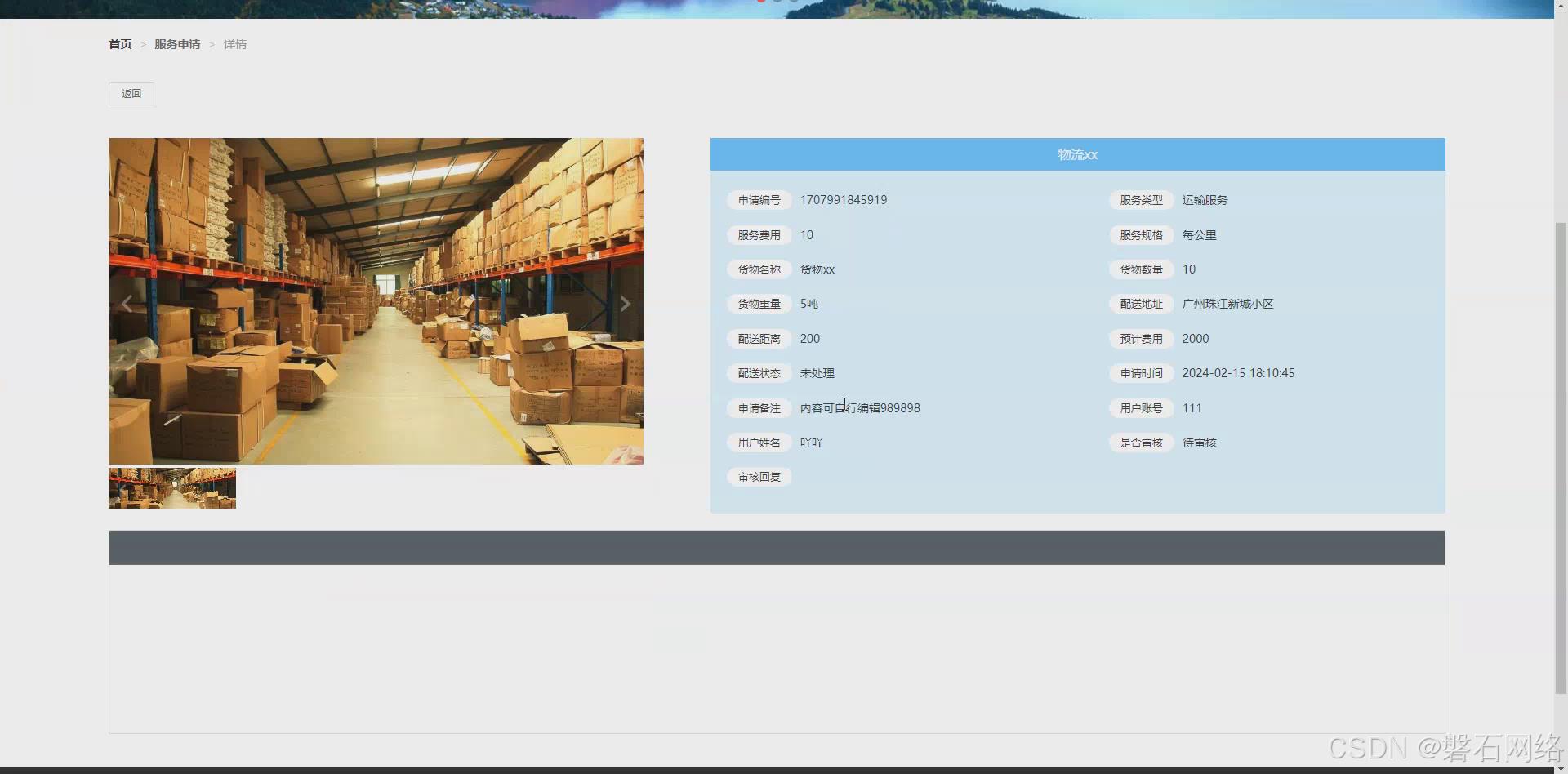Click the 配送状态 label
Screen dimensions: 1568x774
click(x=759, y=373)
